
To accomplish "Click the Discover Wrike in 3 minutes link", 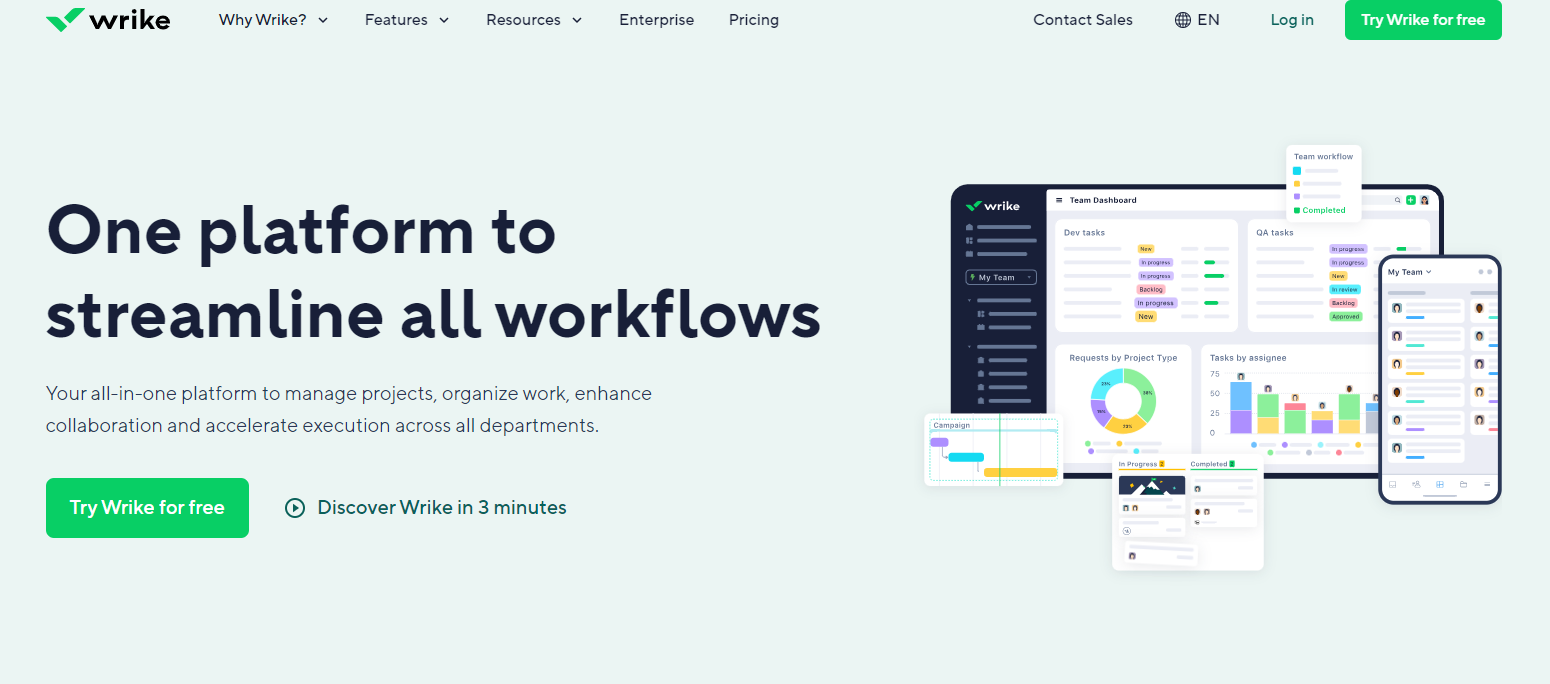I will [442, 508].
